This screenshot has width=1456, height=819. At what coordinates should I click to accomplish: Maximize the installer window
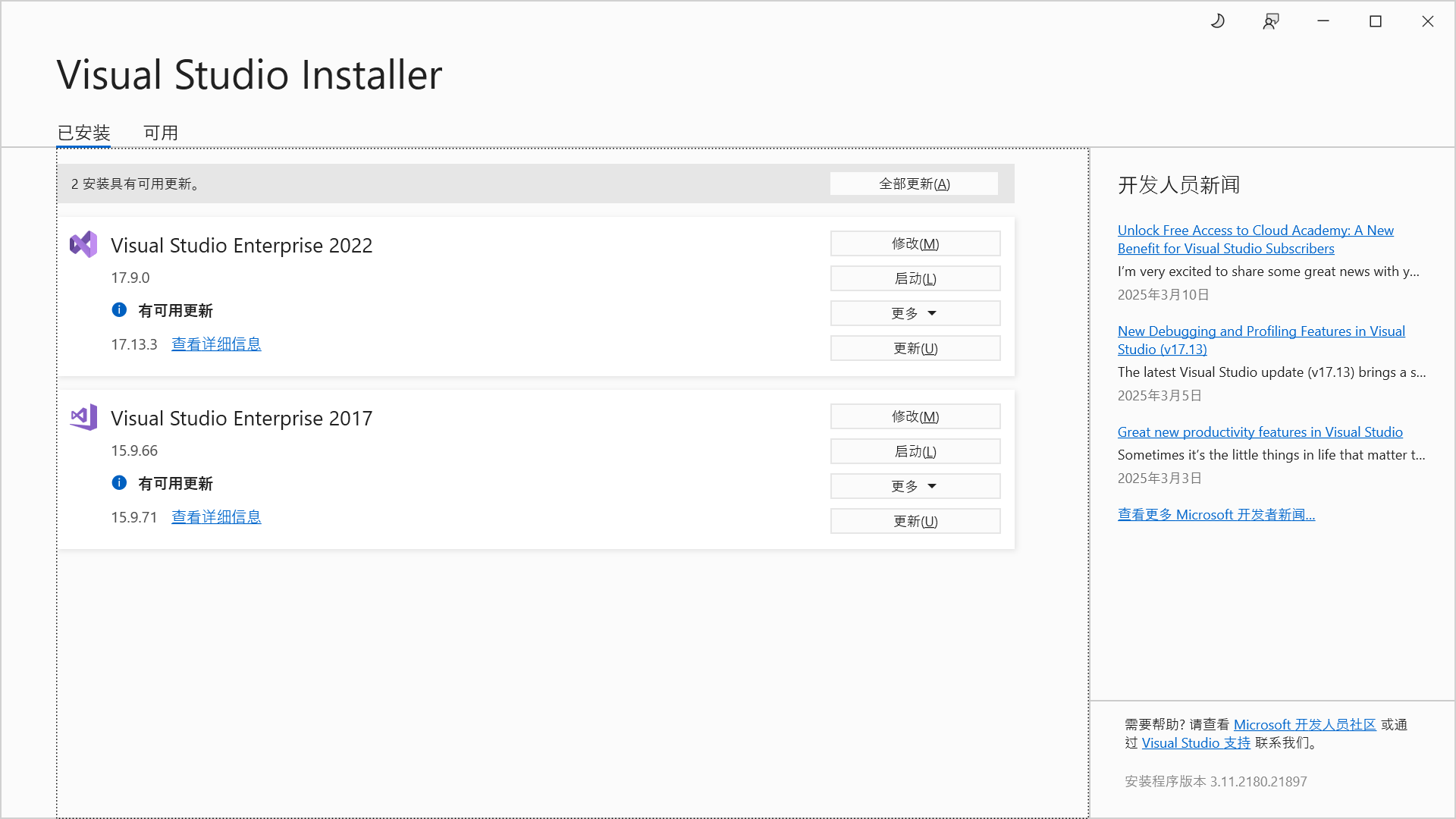pyautogui.click(x=1376, y=21)
